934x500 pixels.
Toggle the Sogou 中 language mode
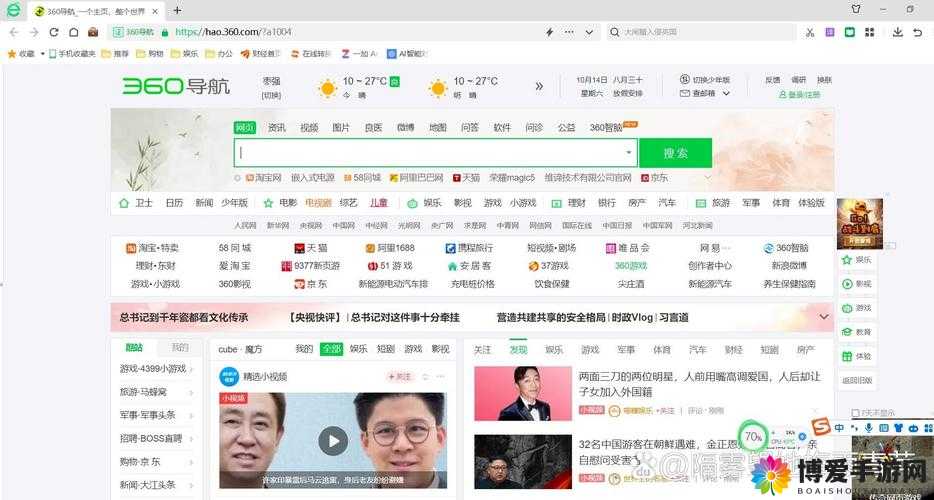pyautogui.click(x=839, y=428)
